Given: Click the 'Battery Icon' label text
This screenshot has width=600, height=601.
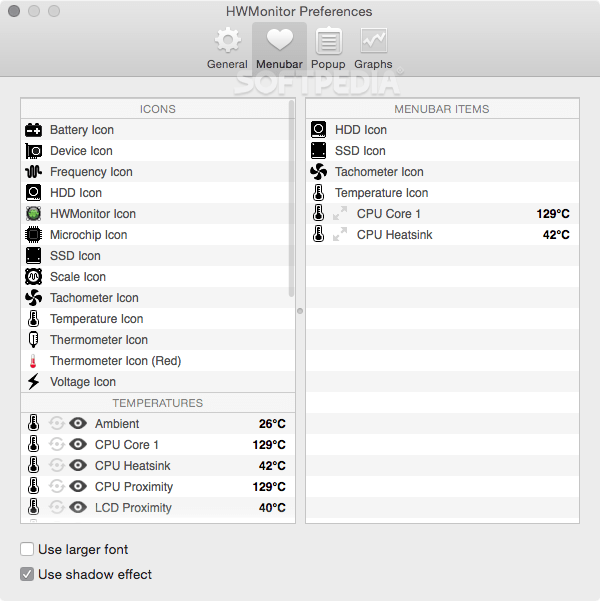Looking at the screenshot, I should point(82,130).
